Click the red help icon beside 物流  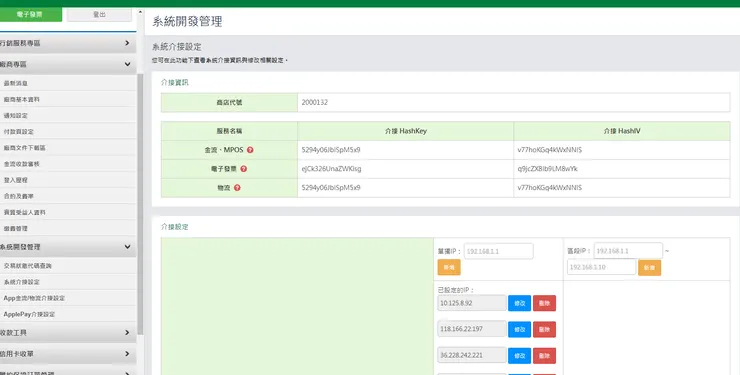237,188
